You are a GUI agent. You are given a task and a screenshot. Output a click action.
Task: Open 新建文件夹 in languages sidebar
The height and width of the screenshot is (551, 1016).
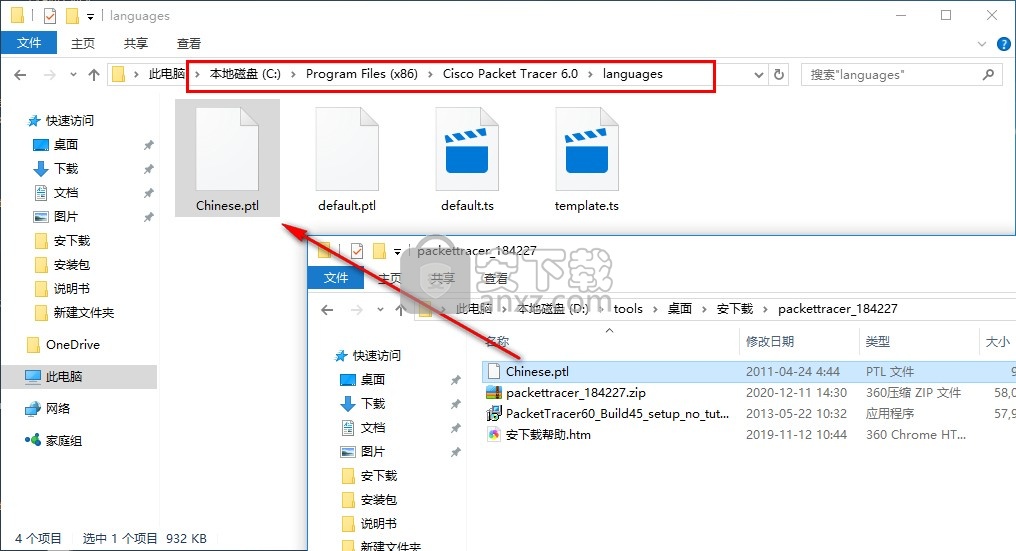point(74,312)
